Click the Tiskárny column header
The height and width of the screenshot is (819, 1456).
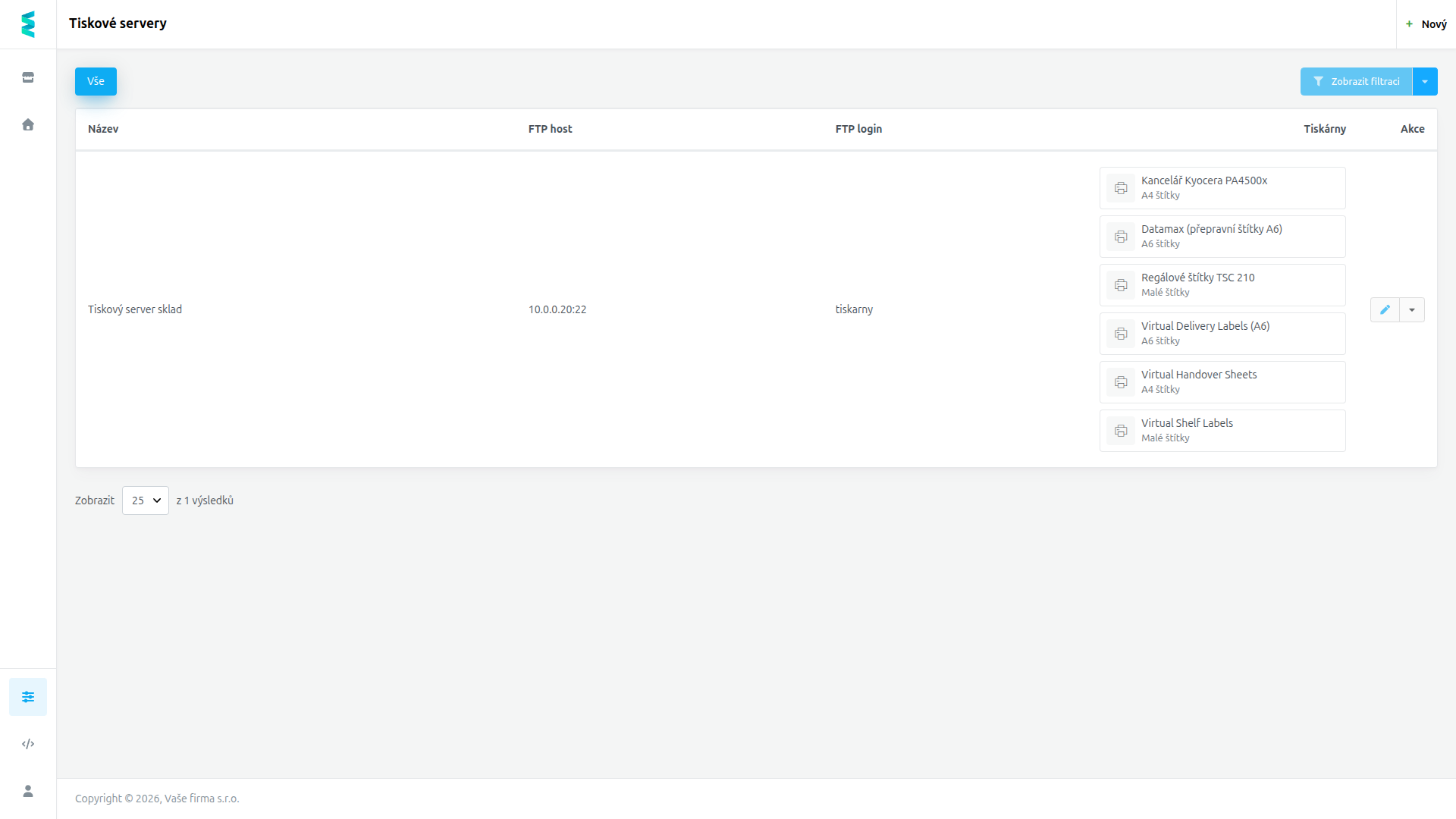pyautogui.click(x=1325, y=129)
